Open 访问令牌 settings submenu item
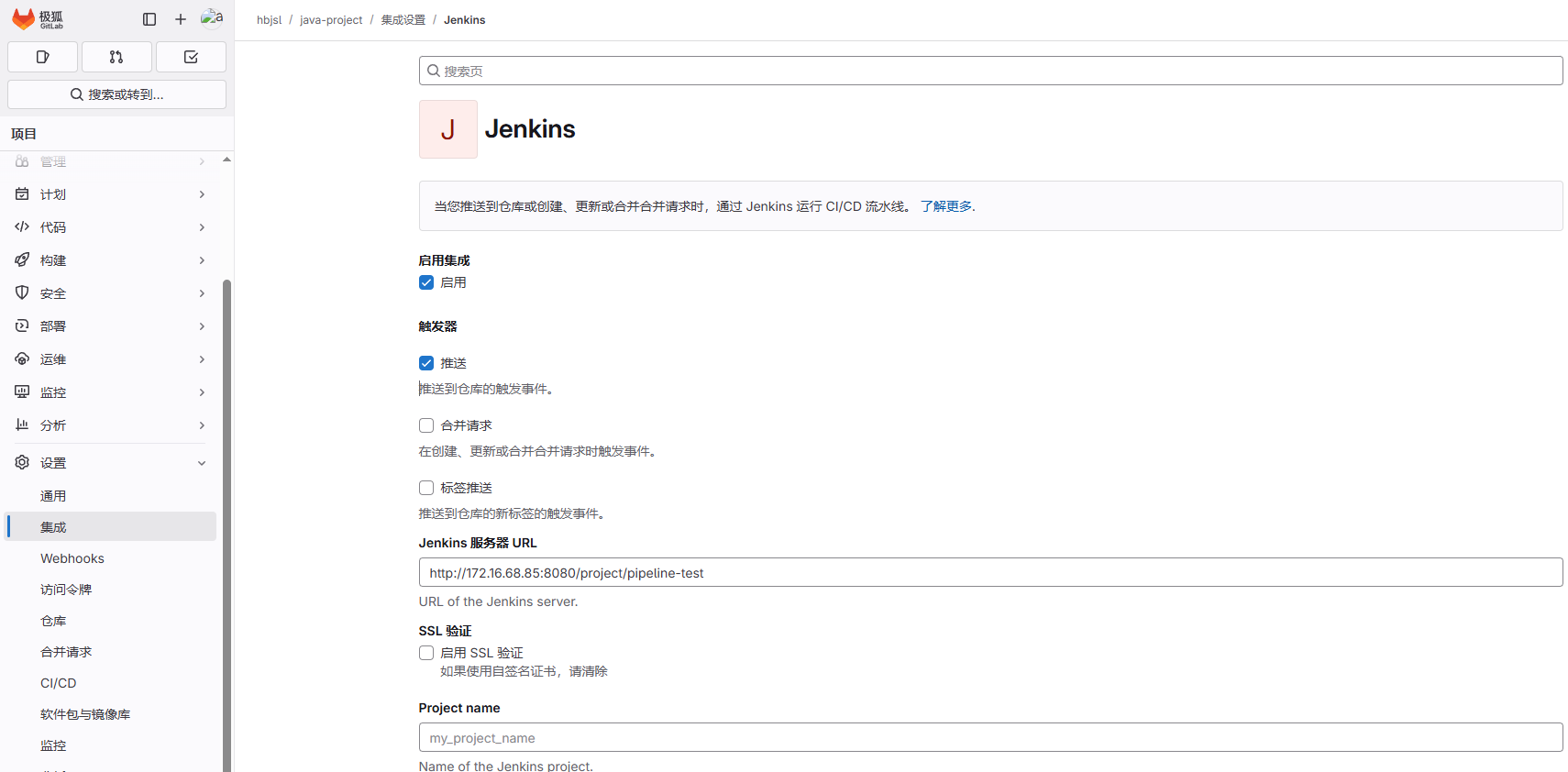The height and width of the screenshot is (772, 1568). pyautogui.click(x=110, y=590)
